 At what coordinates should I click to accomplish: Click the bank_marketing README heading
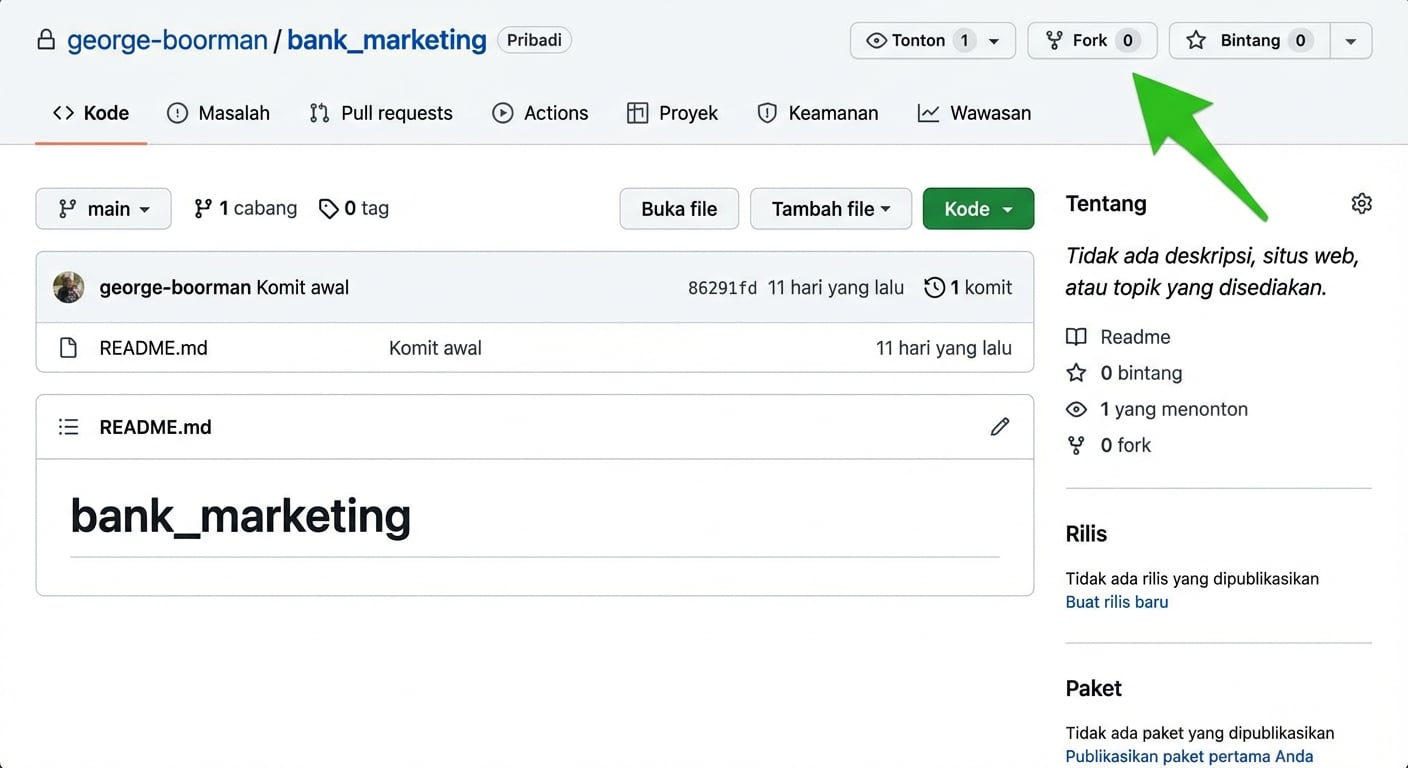tap(241, 516)
